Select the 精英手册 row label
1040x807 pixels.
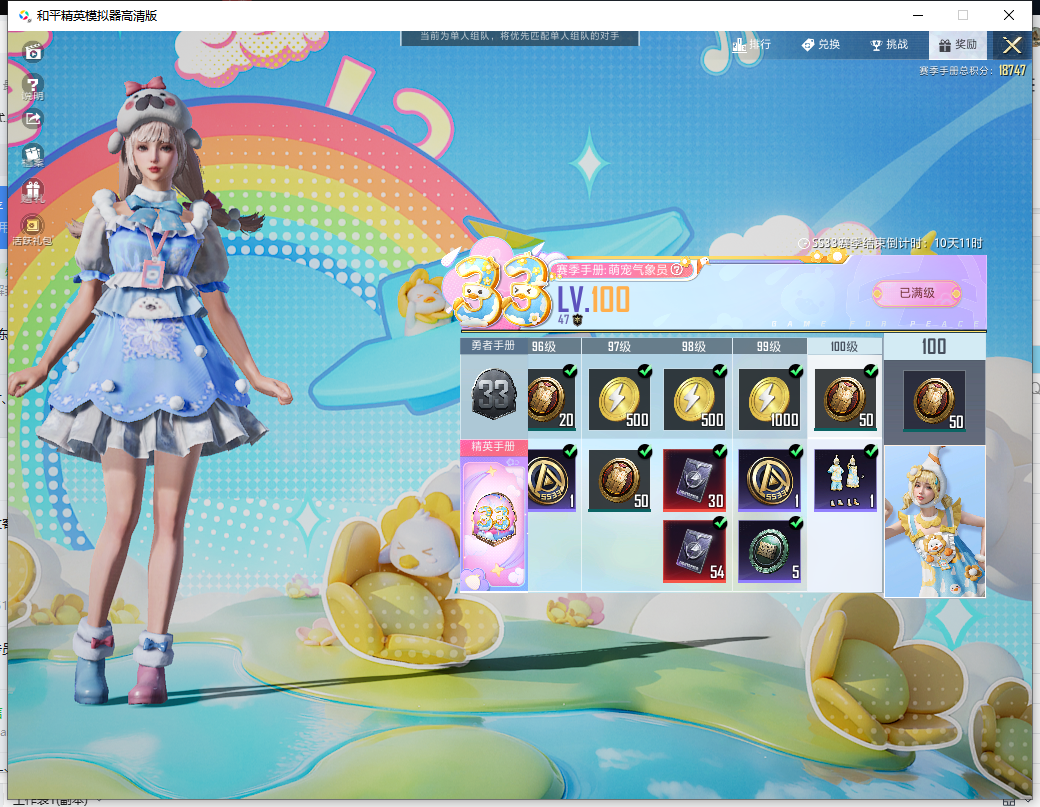(x=493, y=446)
